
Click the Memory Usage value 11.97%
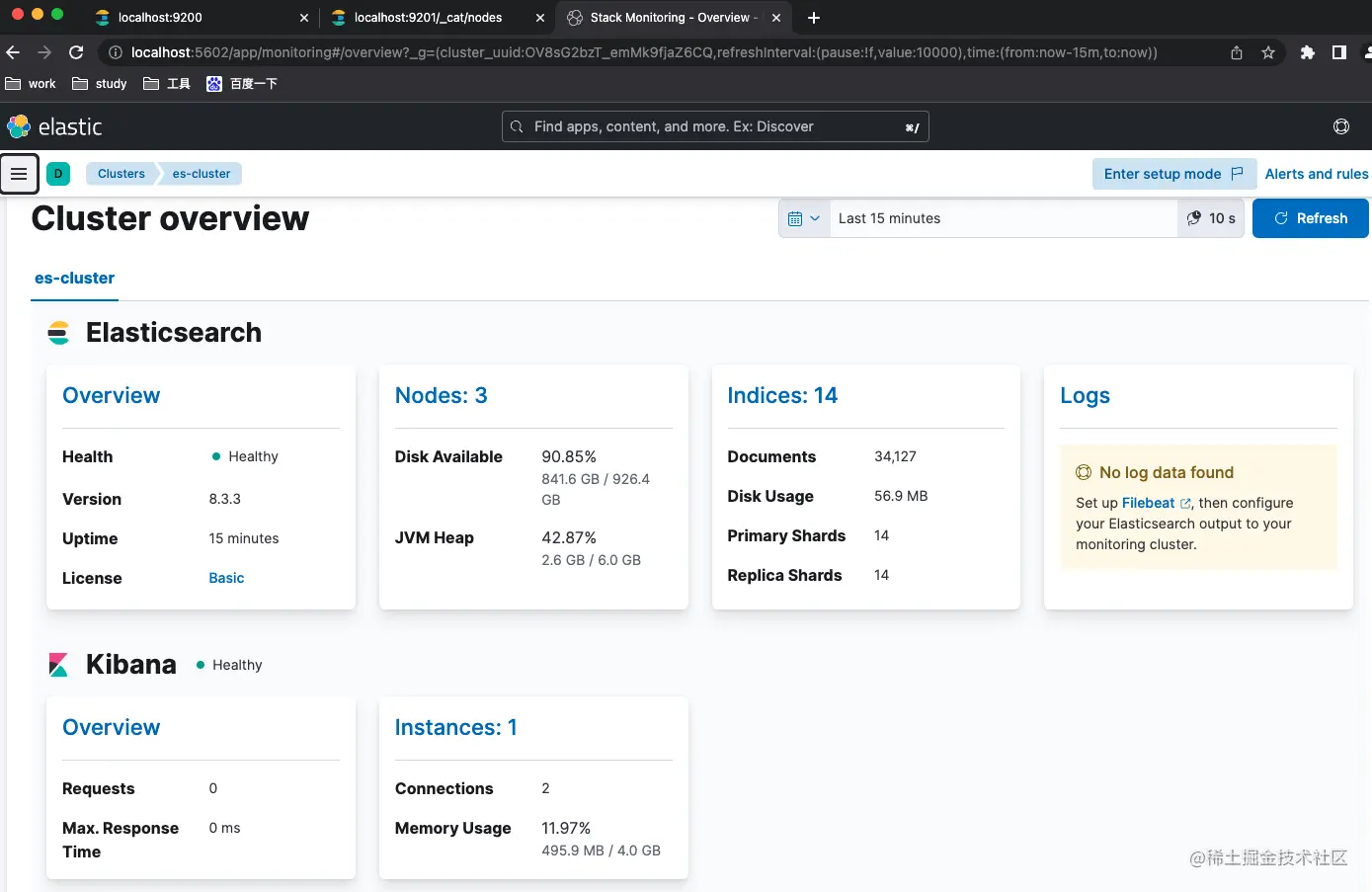[566, 828]
